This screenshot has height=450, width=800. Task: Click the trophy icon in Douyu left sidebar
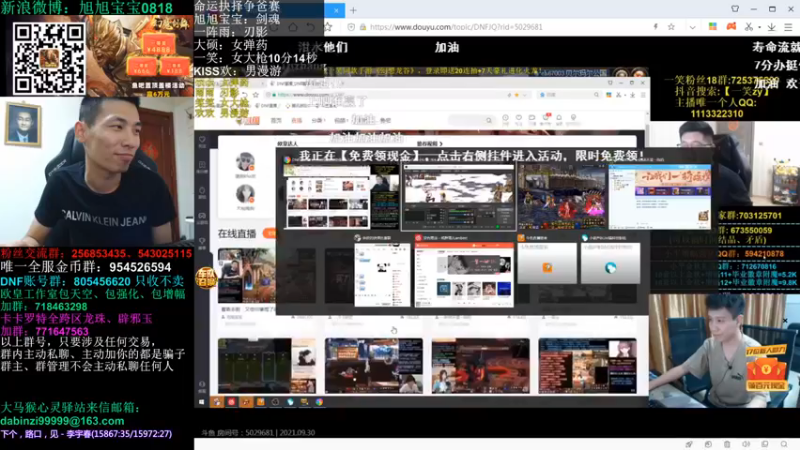point(202,243)
